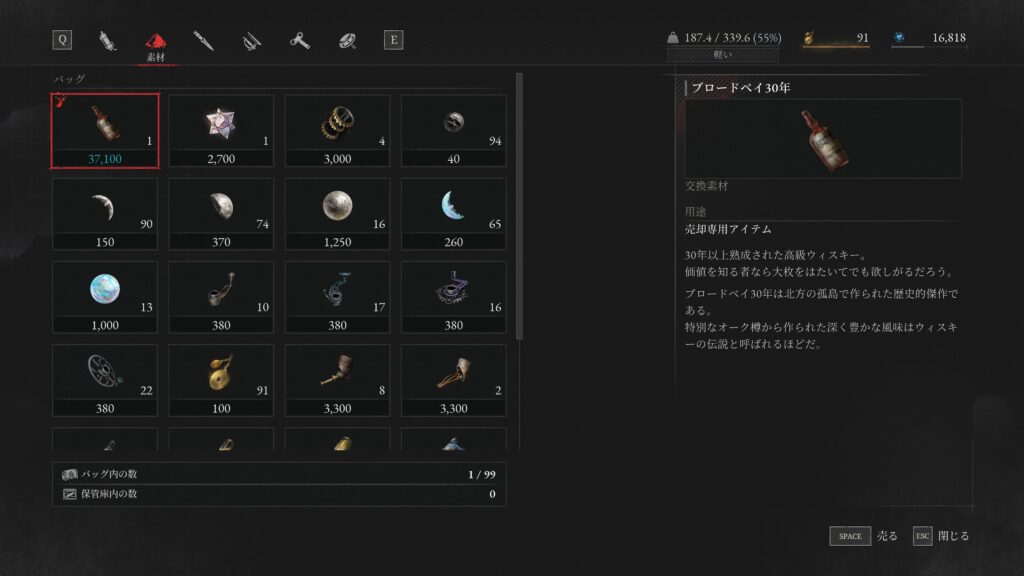The height and width of the screenshot is (576, 1024).
Task: Select the gear cog item with quantity 22
Action: tap(104, 380)
